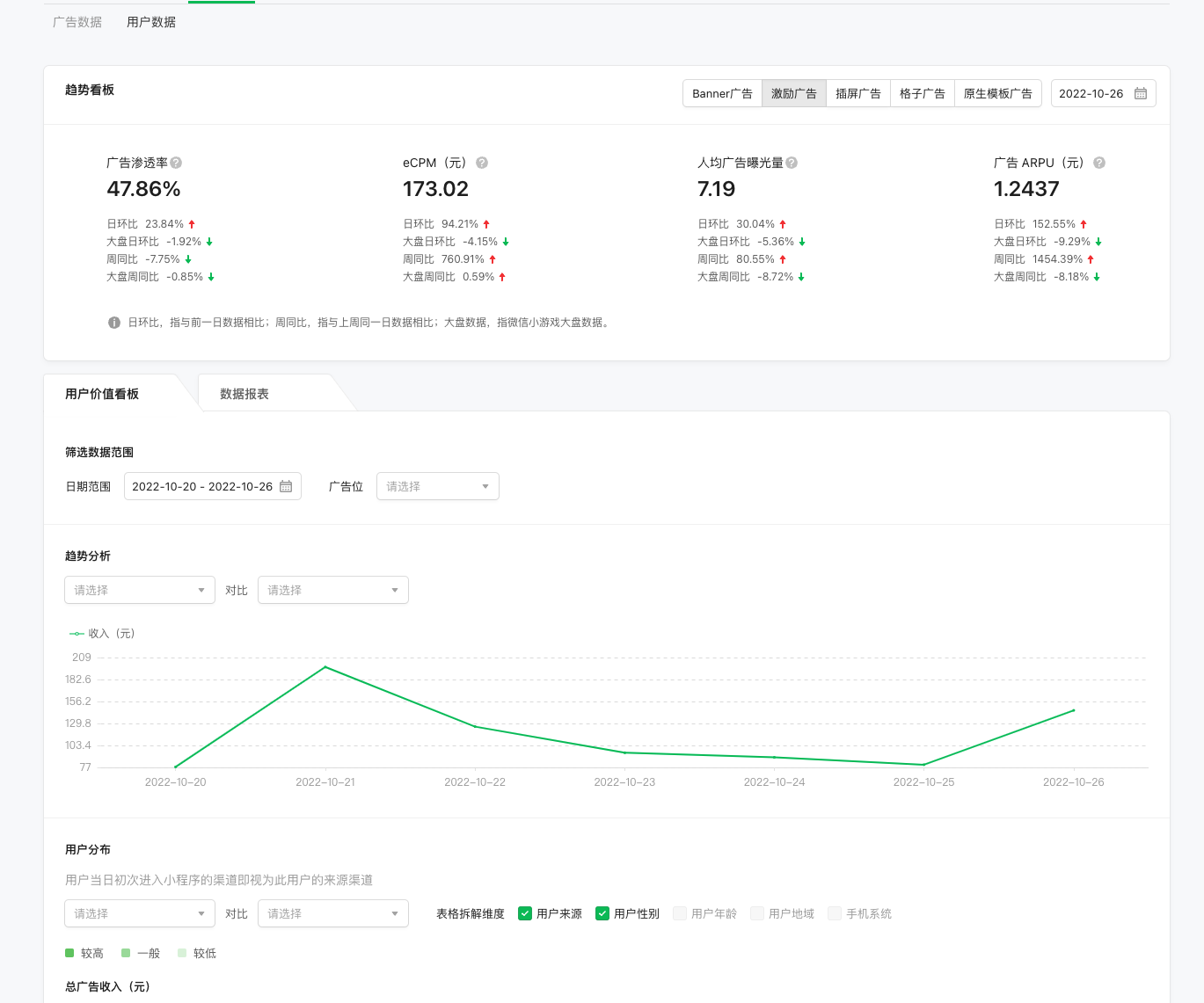Select Banner广告 button
This screenshot has height=1003, width=1204.
click(722, 93)
